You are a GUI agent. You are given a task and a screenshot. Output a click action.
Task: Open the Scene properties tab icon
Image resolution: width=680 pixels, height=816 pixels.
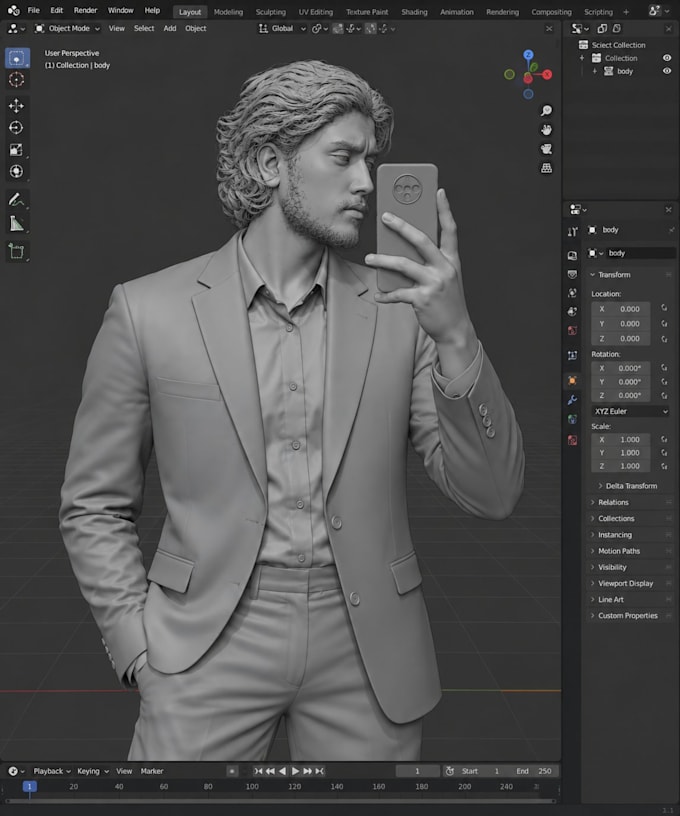pos(572,312)
